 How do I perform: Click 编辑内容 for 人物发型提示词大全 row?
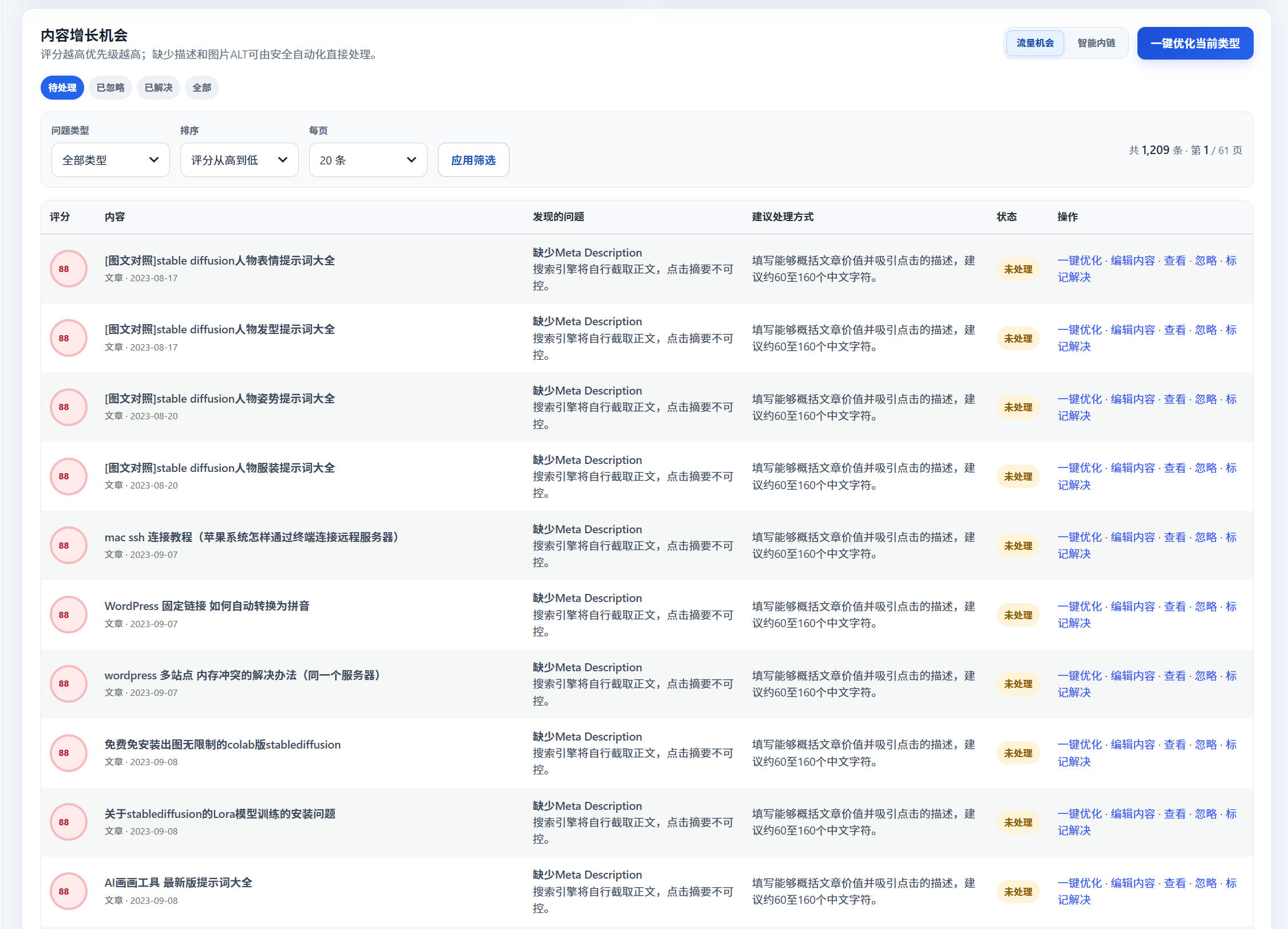[1133, 330]
